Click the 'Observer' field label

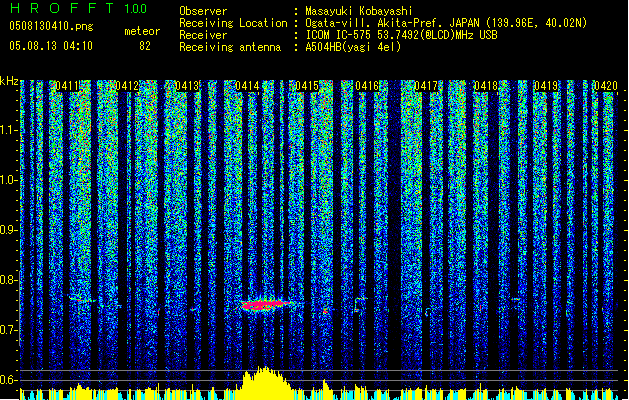tap(203, 11)
